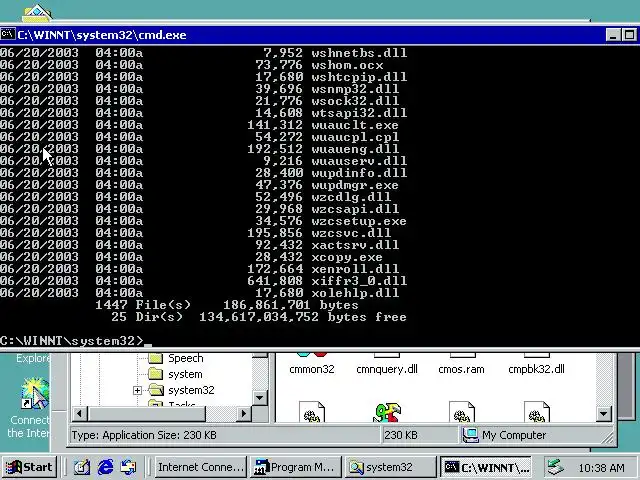Click the xactsrv.dll line in cmd
Viewport: 640px width, 480px height.
(x=200, y=245)
